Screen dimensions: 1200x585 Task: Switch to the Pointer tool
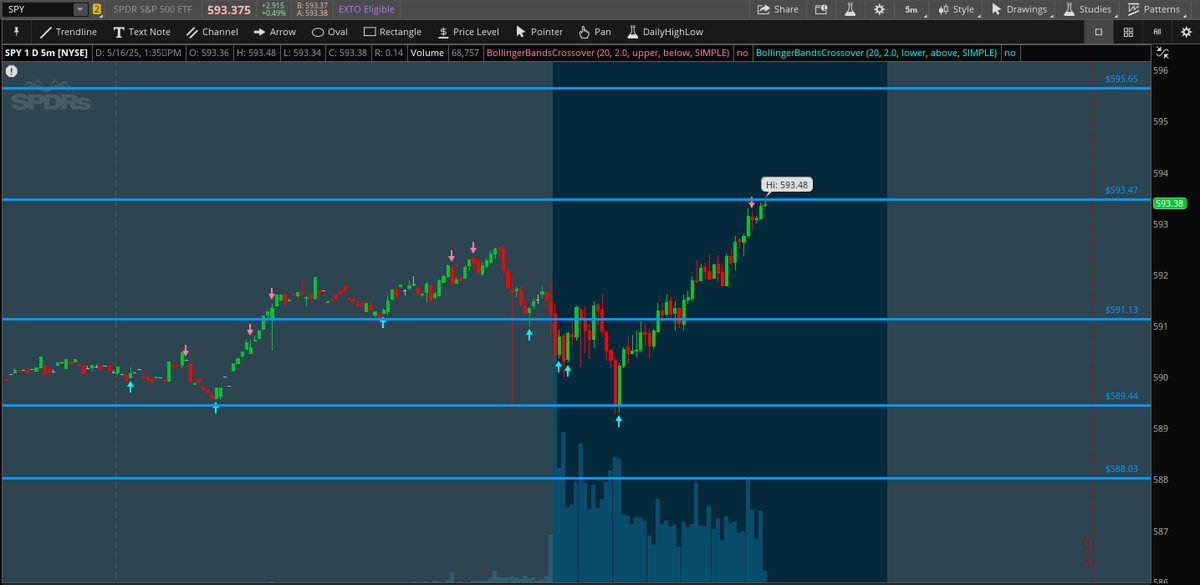pyautogui.click(x=538, y=31)
